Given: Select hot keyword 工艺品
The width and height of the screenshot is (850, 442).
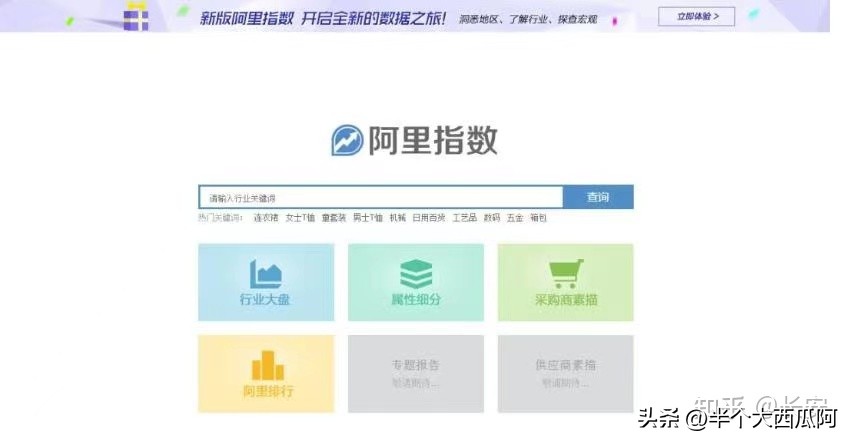Looking at the screenshot, I should click(x=465, y=218).
